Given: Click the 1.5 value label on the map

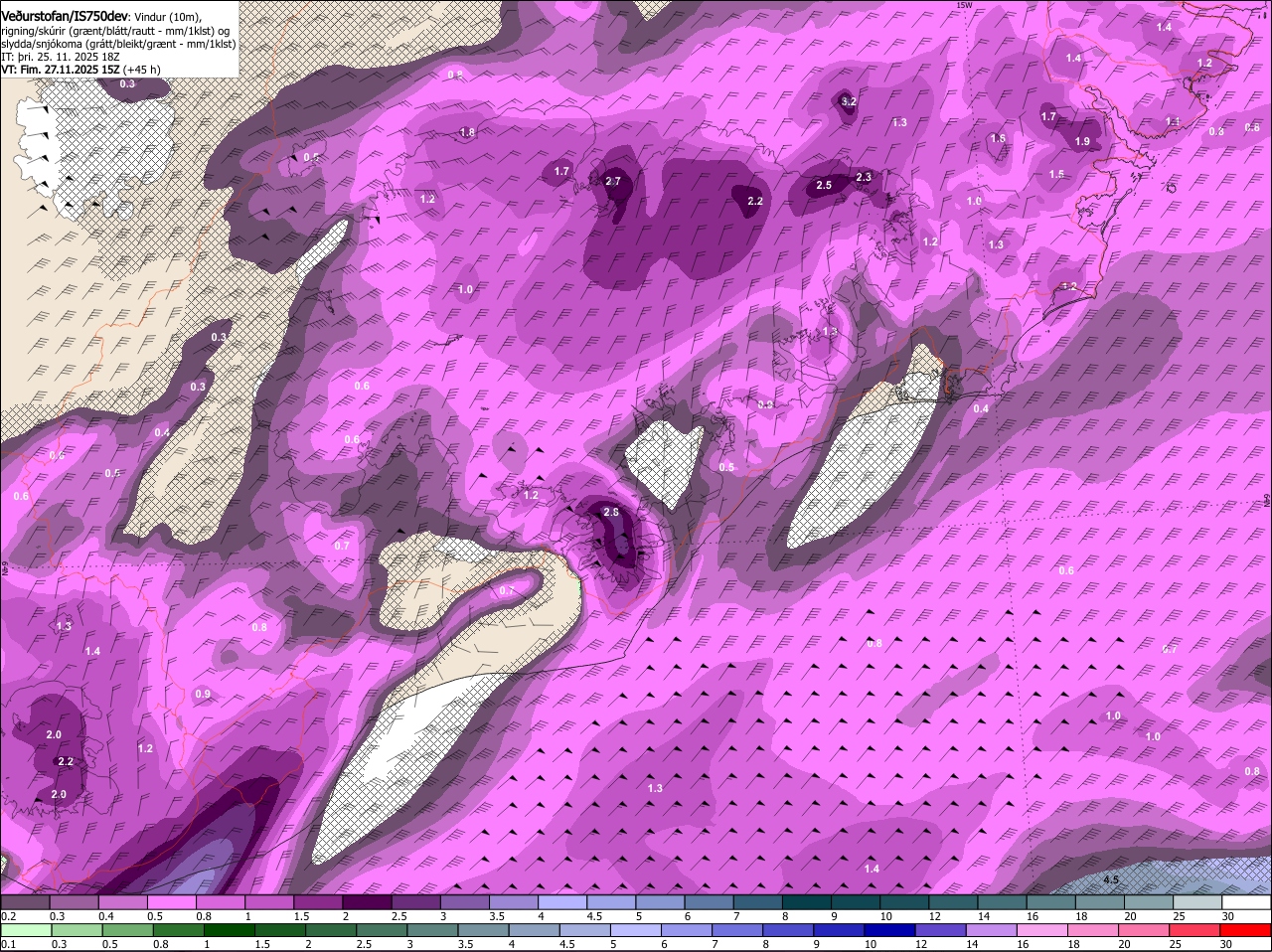Looking at the screenshot, I should [x=1056, y=174].
